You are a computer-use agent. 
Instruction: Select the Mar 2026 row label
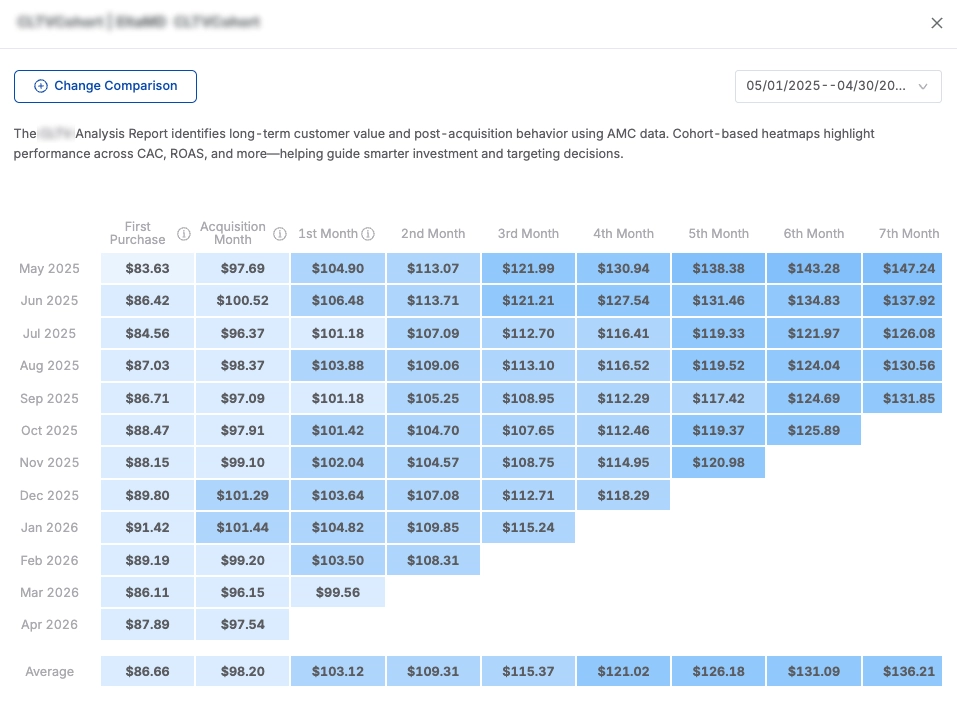pyautogui.click(x=49, y=592)
